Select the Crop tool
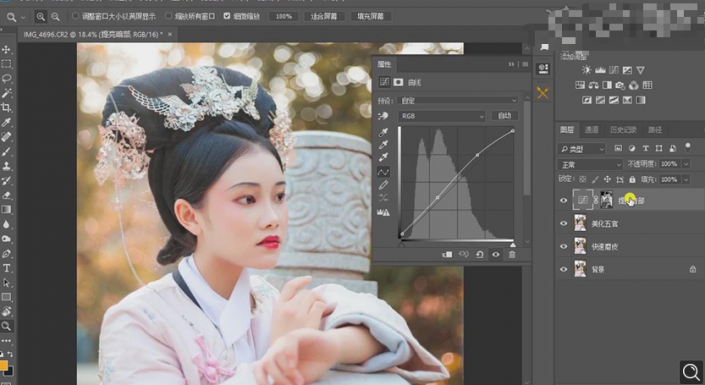Viewport: 705px width, 385px height. coord(6,107)
